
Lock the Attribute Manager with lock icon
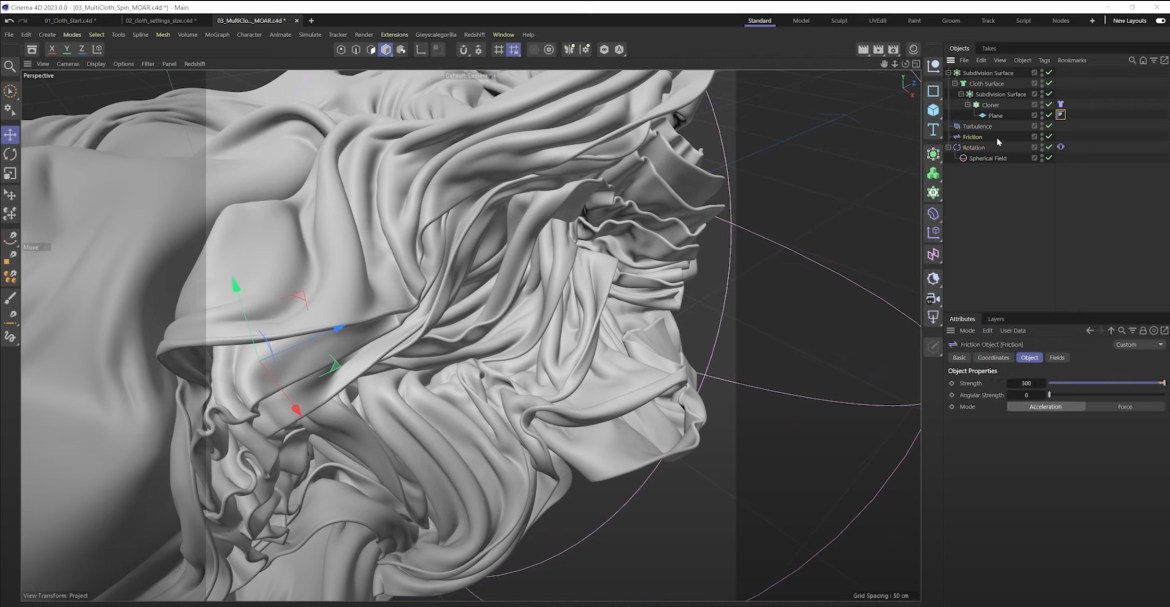point(1142,331)
